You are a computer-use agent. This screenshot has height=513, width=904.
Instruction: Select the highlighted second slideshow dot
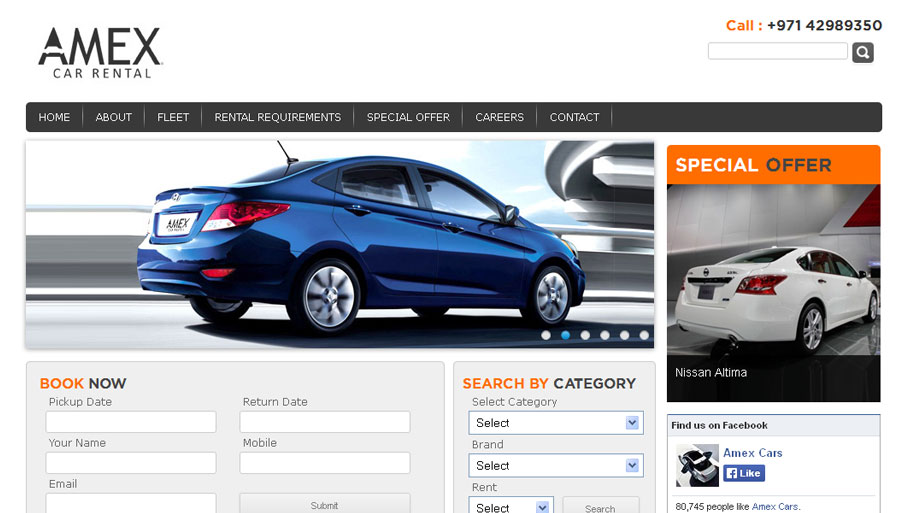click(x=566, y=335)
